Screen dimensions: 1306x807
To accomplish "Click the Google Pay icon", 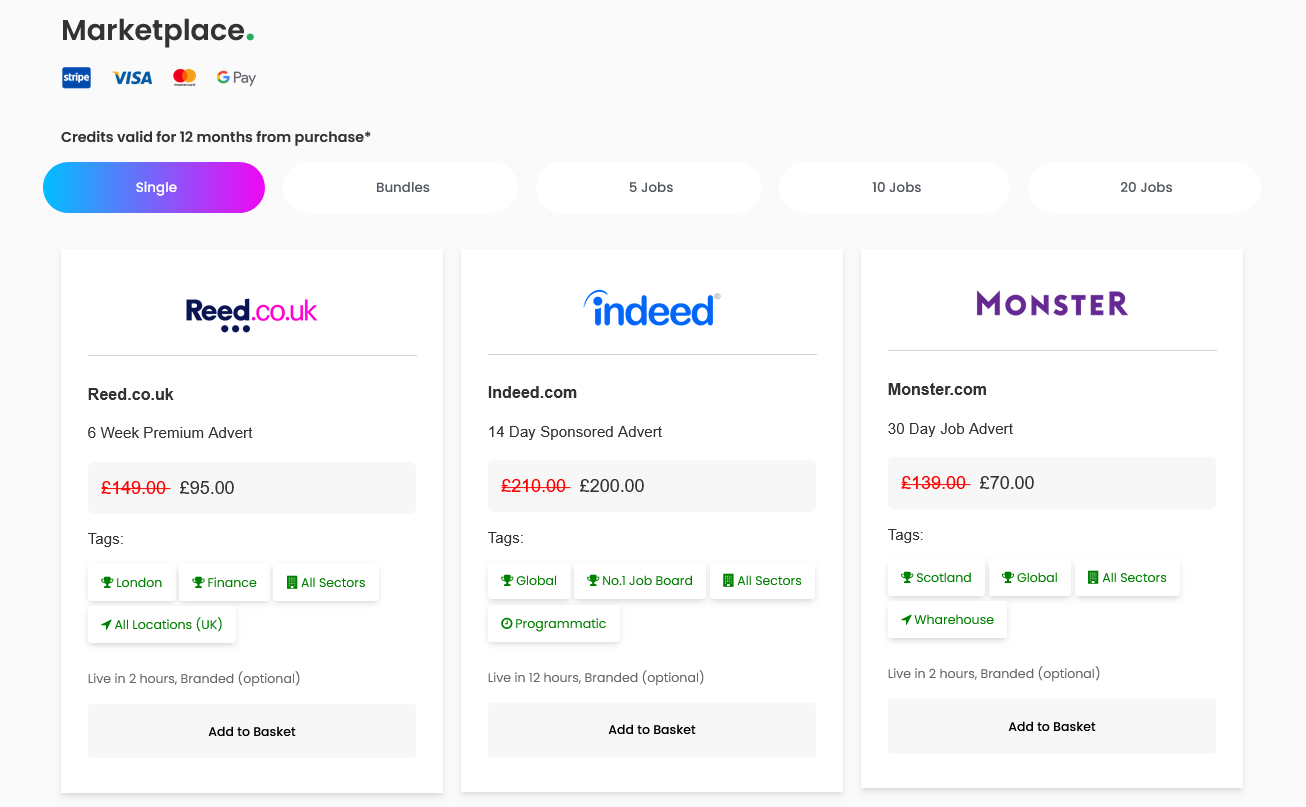I will (x=236, y=78).
